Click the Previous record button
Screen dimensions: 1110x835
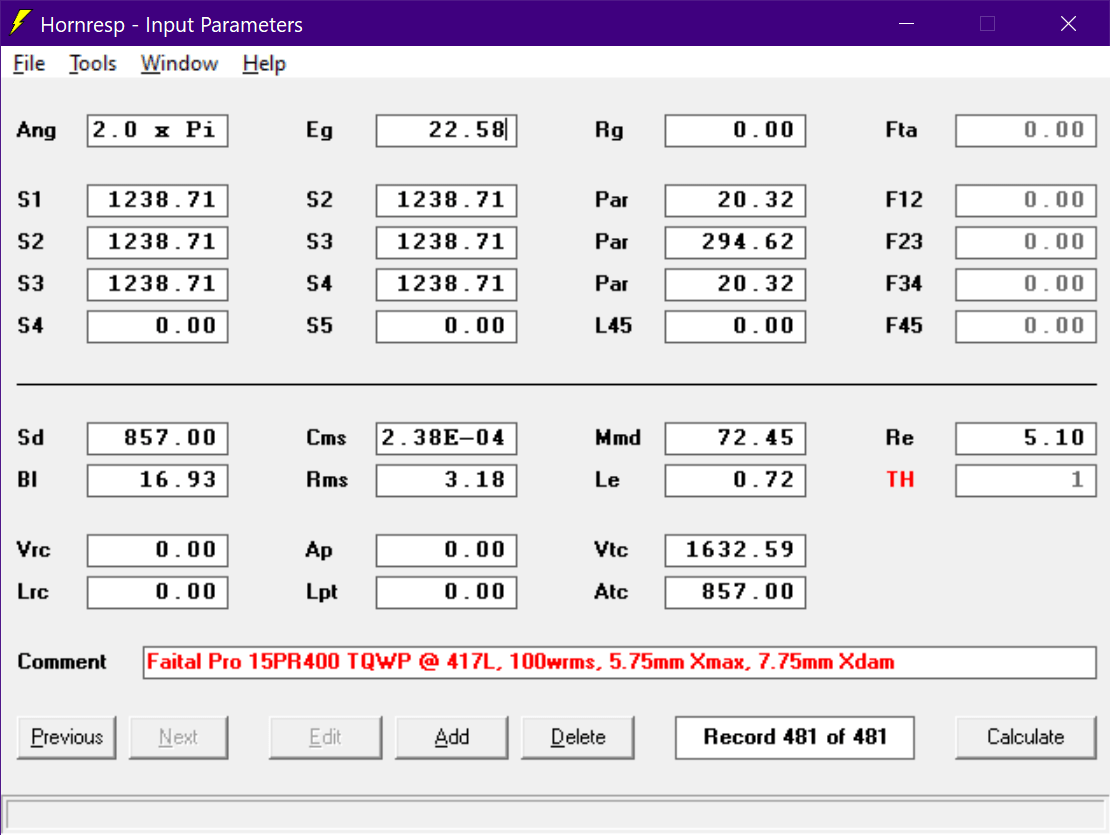tap(67, 737)
